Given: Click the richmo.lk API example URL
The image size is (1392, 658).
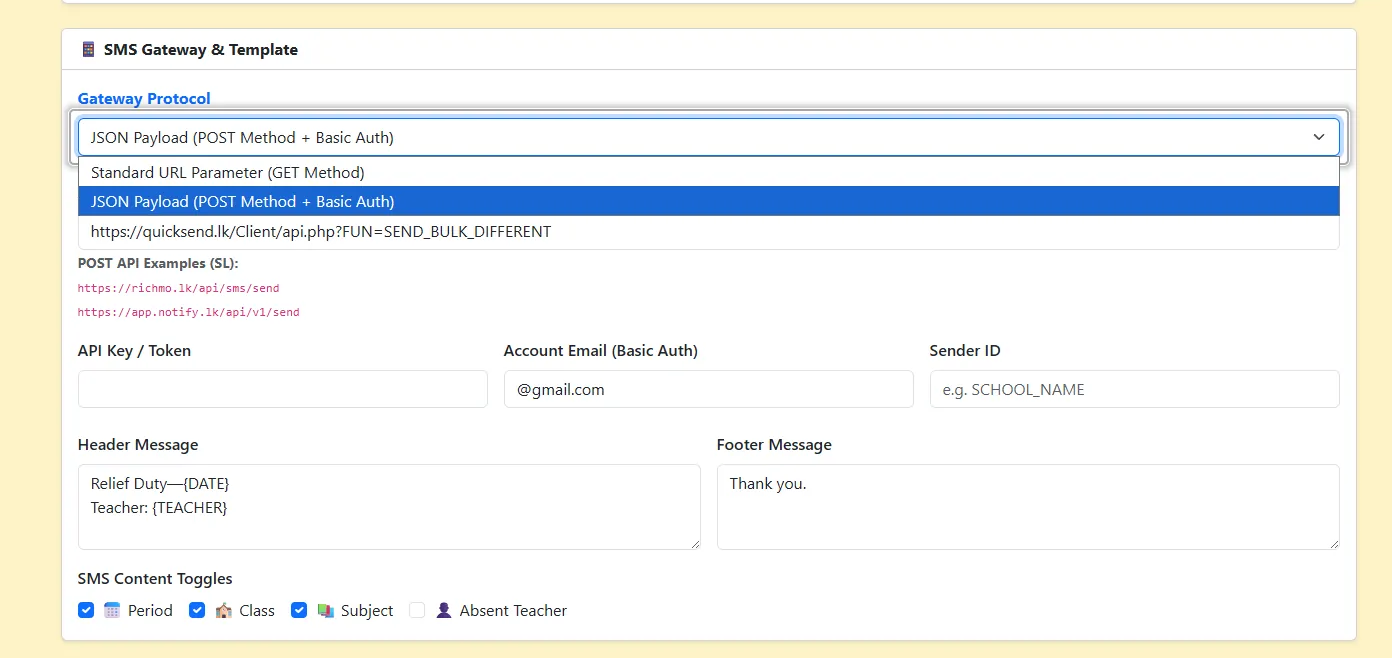Looking at the screenshot, I should (178, 288).
